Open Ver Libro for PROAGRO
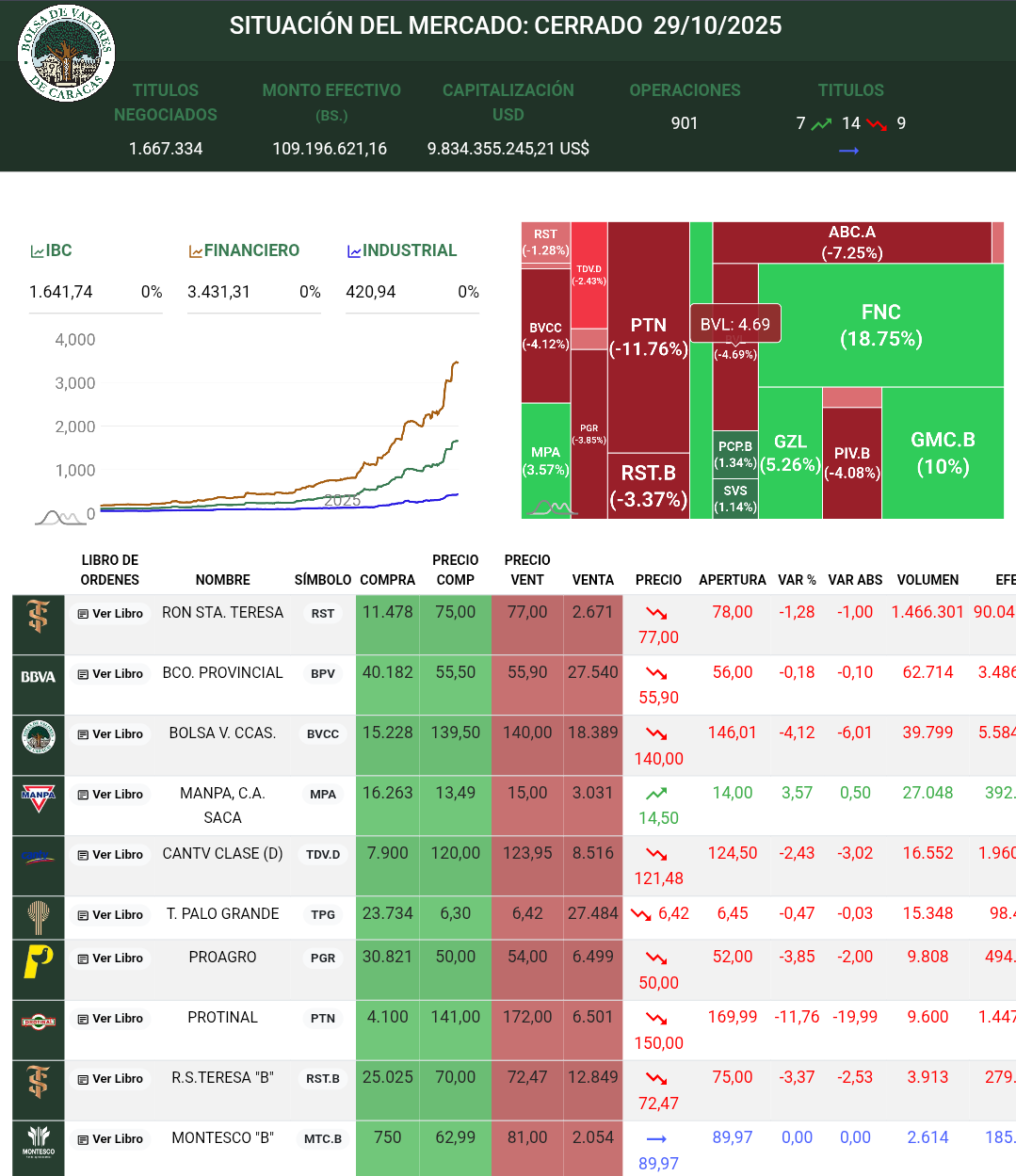1016x1176 pixels. tap(110, 959)
